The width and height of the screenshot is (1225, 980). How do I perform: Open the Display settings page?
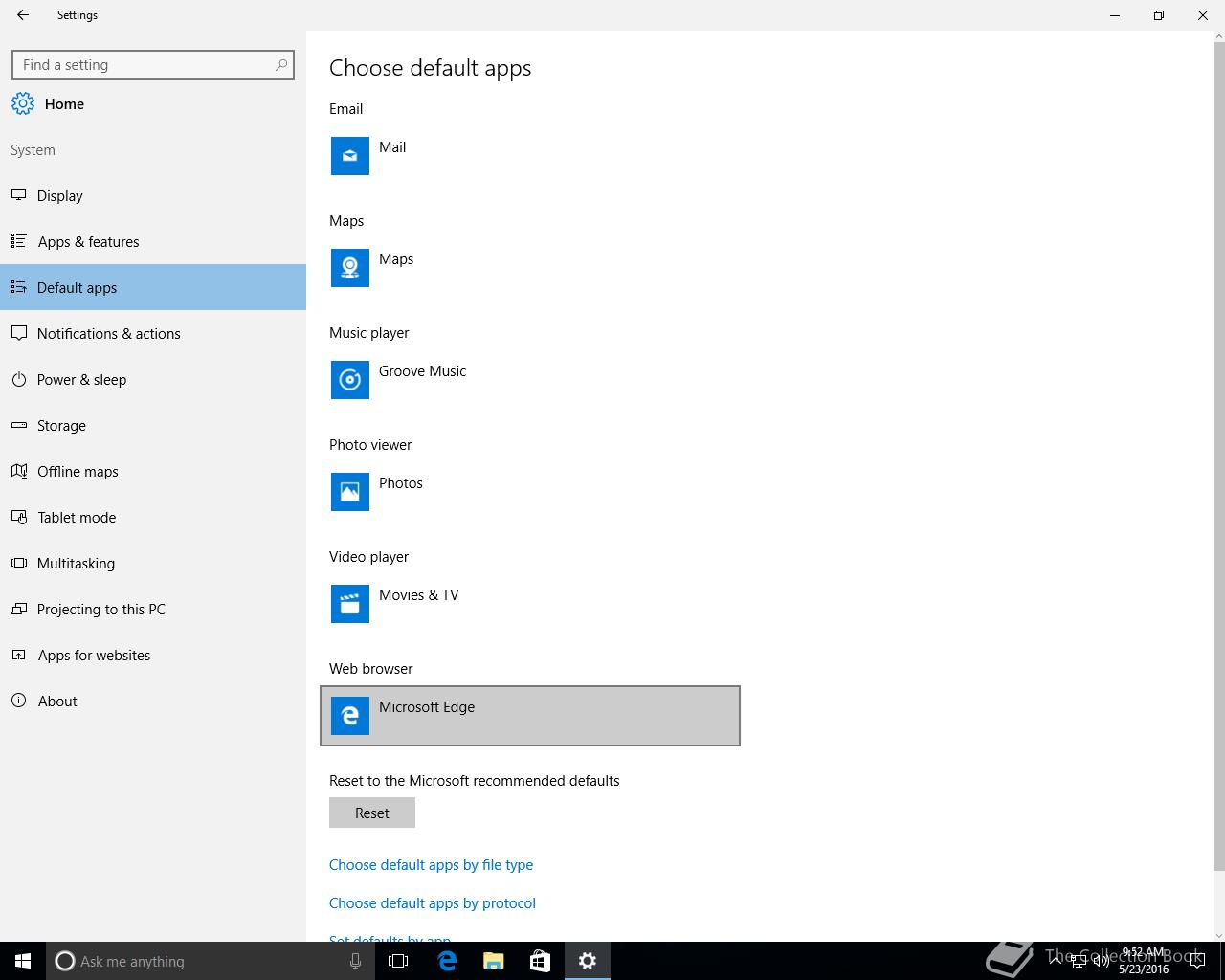153,195
